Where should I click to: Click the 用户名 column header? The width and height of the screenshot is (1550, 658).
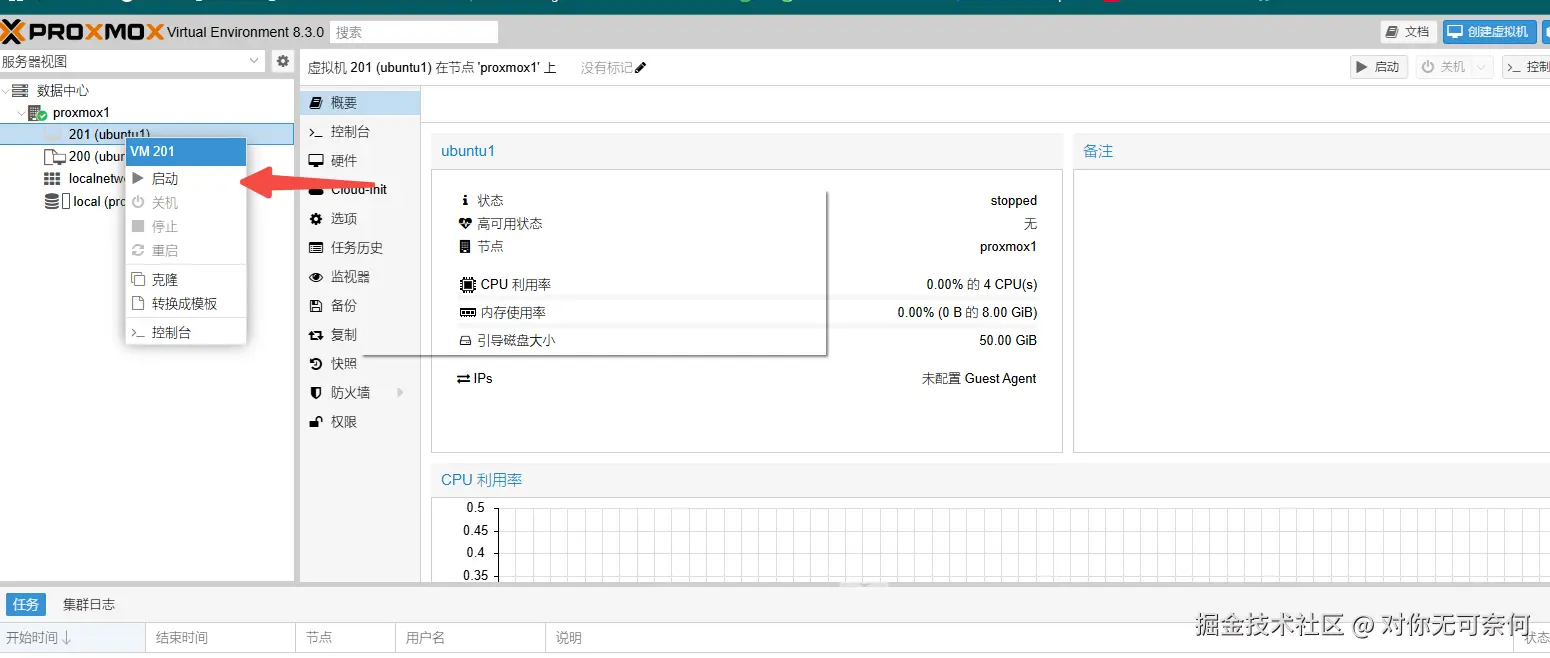coord(470,638)
